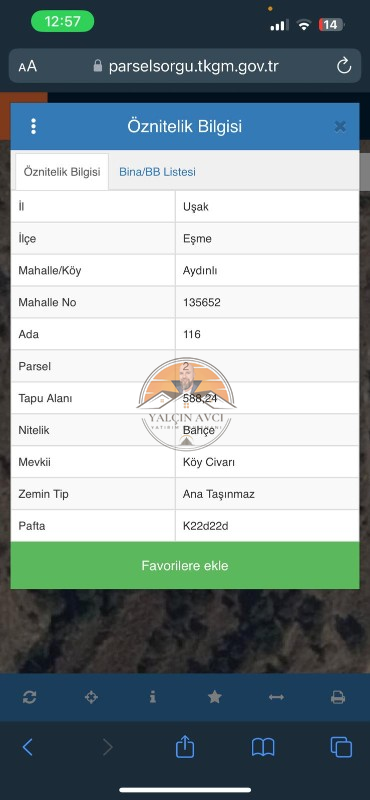
Task: Select the Öznitelik Bilgisi tab
Action: 62,172
